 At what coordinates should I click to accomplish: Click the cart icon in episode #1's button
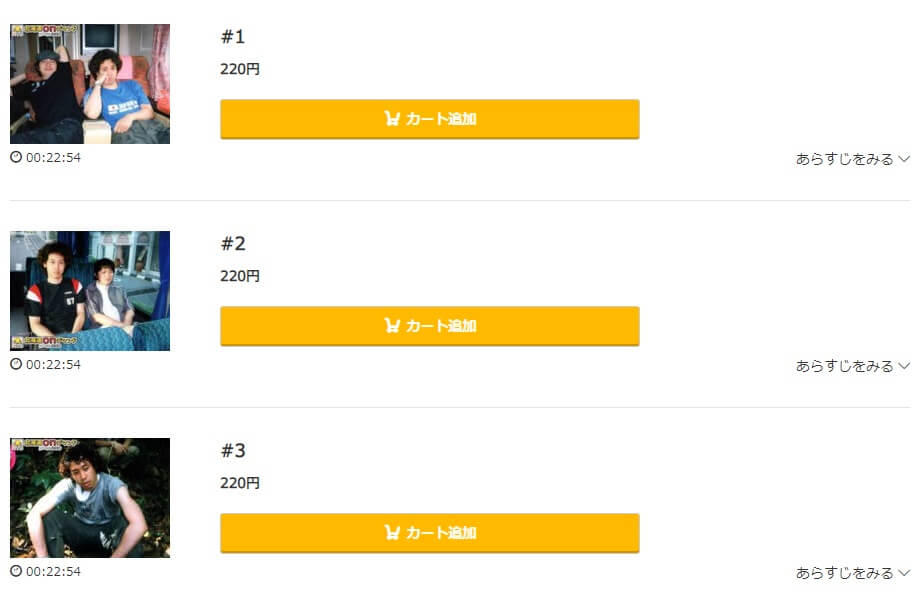[392, 119]
